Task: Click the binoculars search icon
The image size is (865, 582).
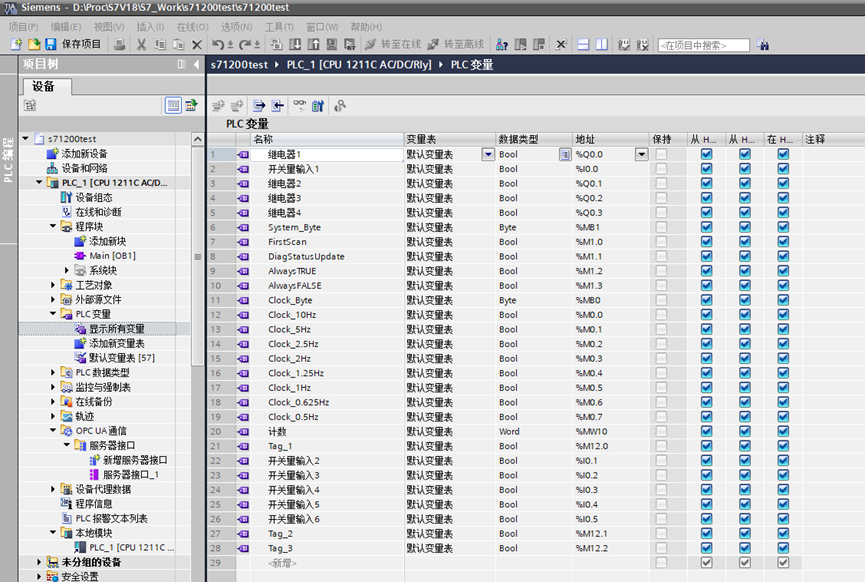Action: [x=763, y=45]
